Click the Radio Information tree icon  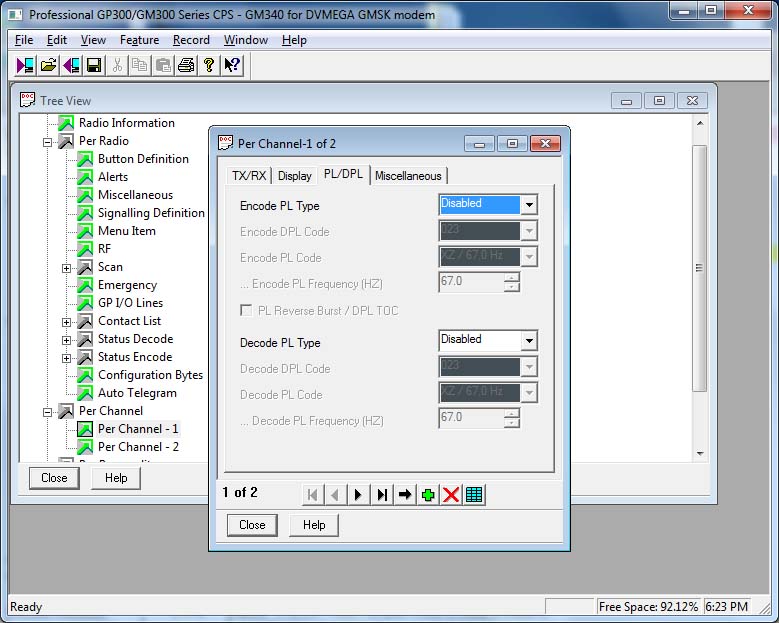point(66,123)
